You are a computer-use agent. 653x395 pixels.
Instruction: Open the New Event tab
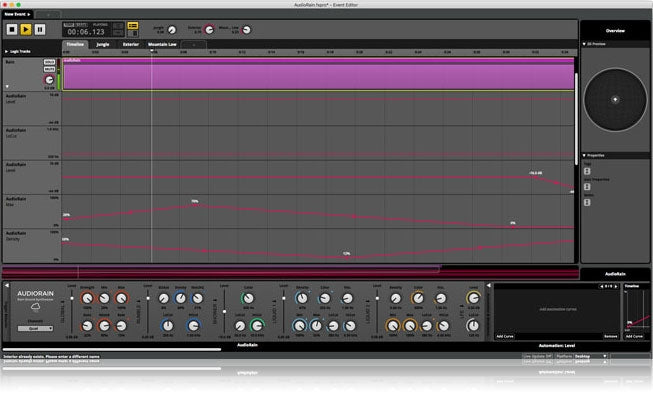(17, 14)
